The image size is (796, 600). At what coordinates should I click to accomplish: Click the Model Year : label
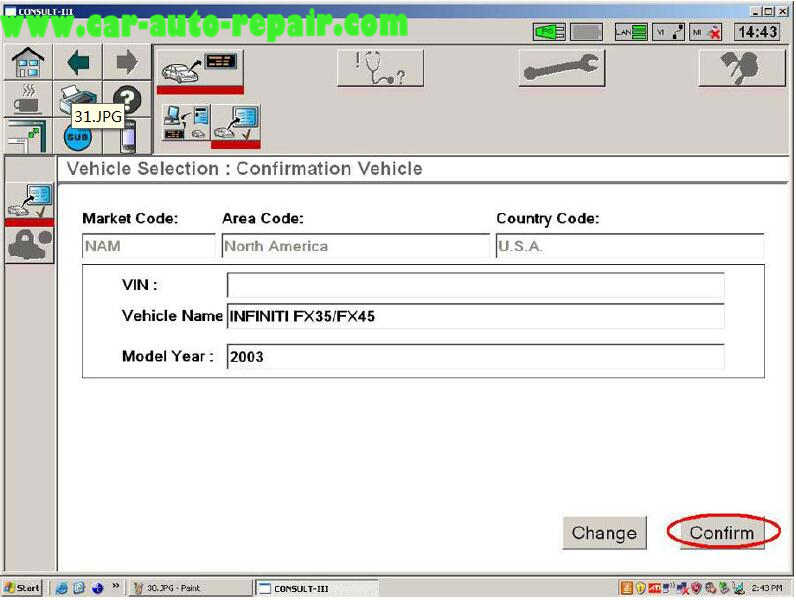tap(168, 356)
